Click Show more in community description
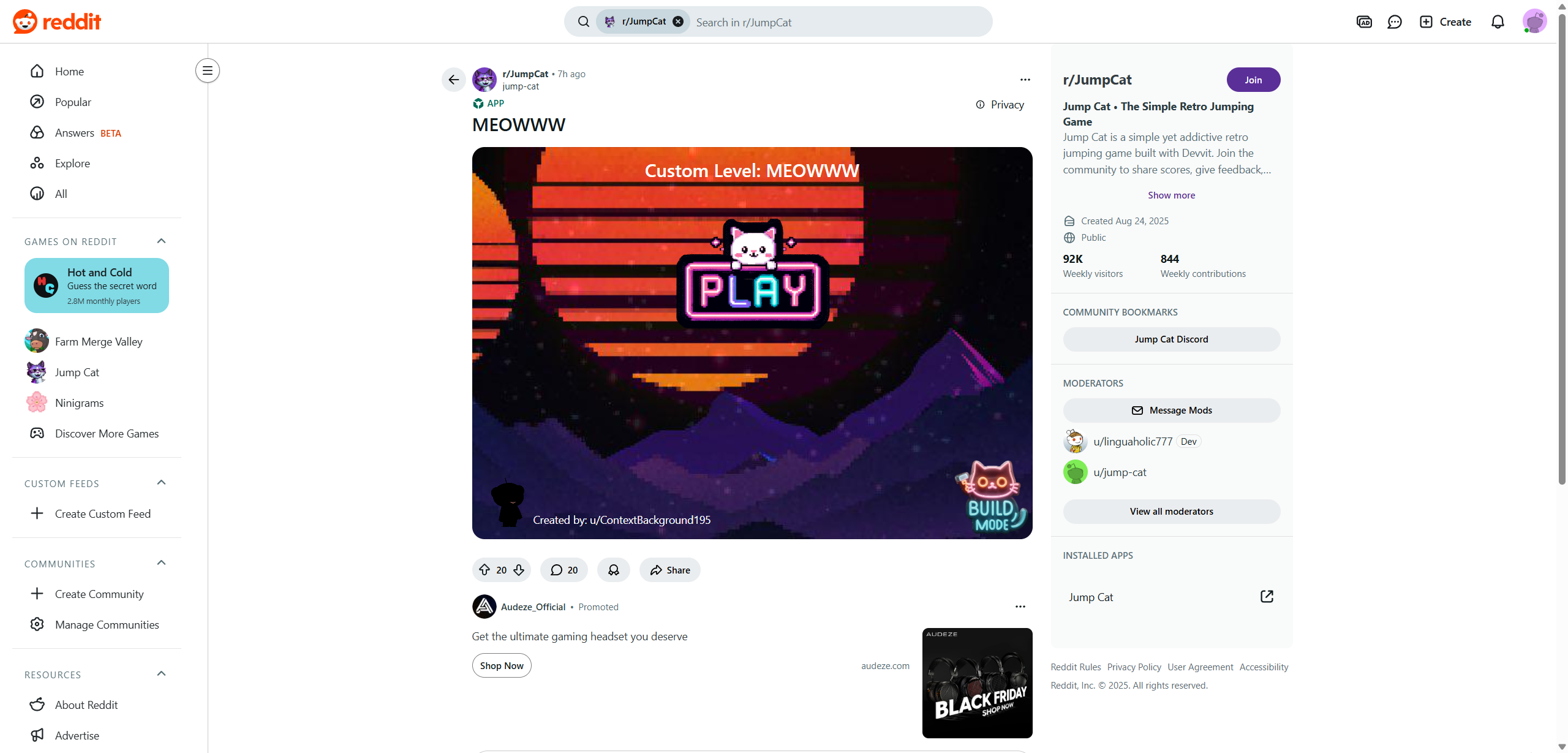Viewport: 1568px width, 753px height. (1171, 195)
